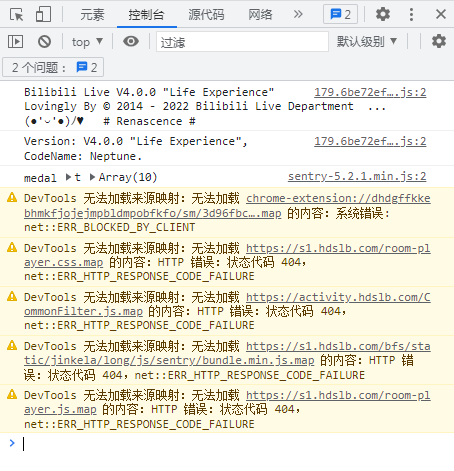Clear the console with the ban icon
The image size is (454, 471).
44,42
